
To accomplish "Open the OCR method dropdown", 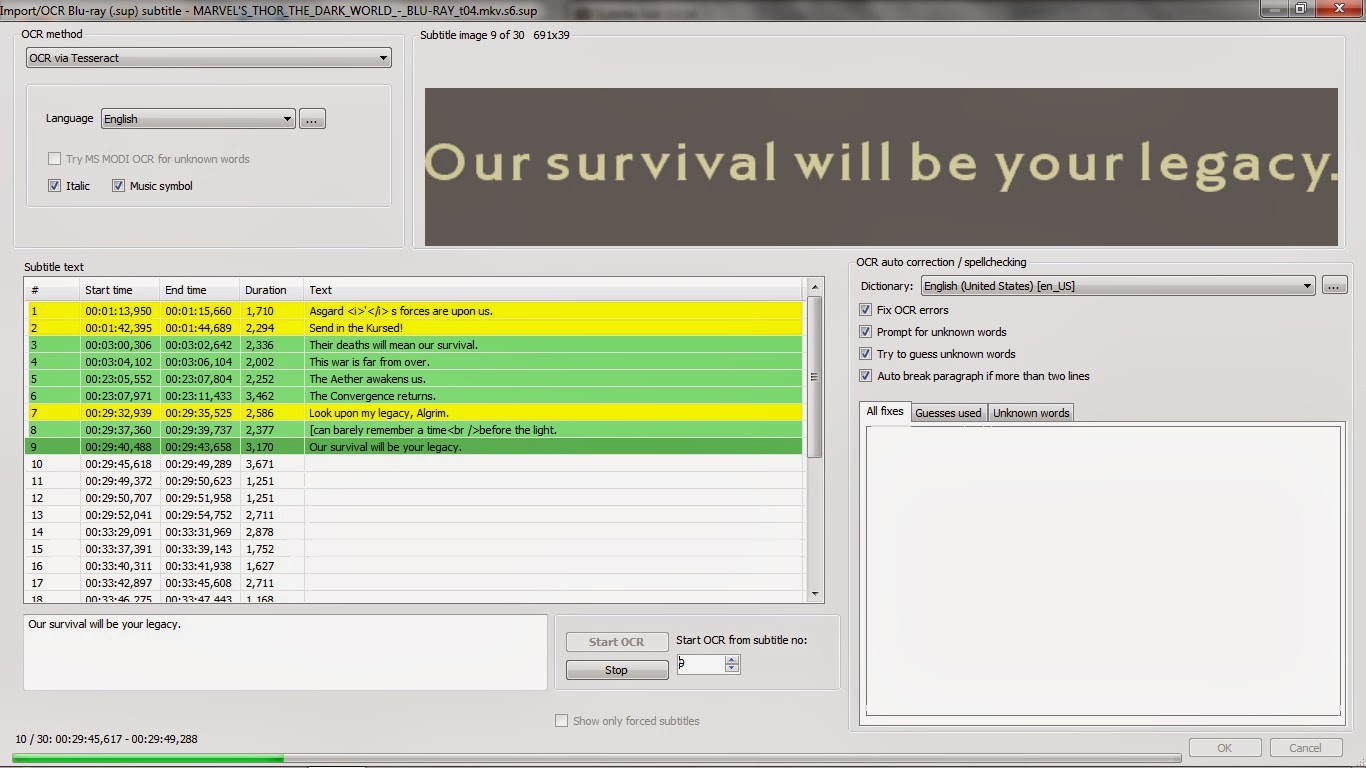I will point(208,58).
